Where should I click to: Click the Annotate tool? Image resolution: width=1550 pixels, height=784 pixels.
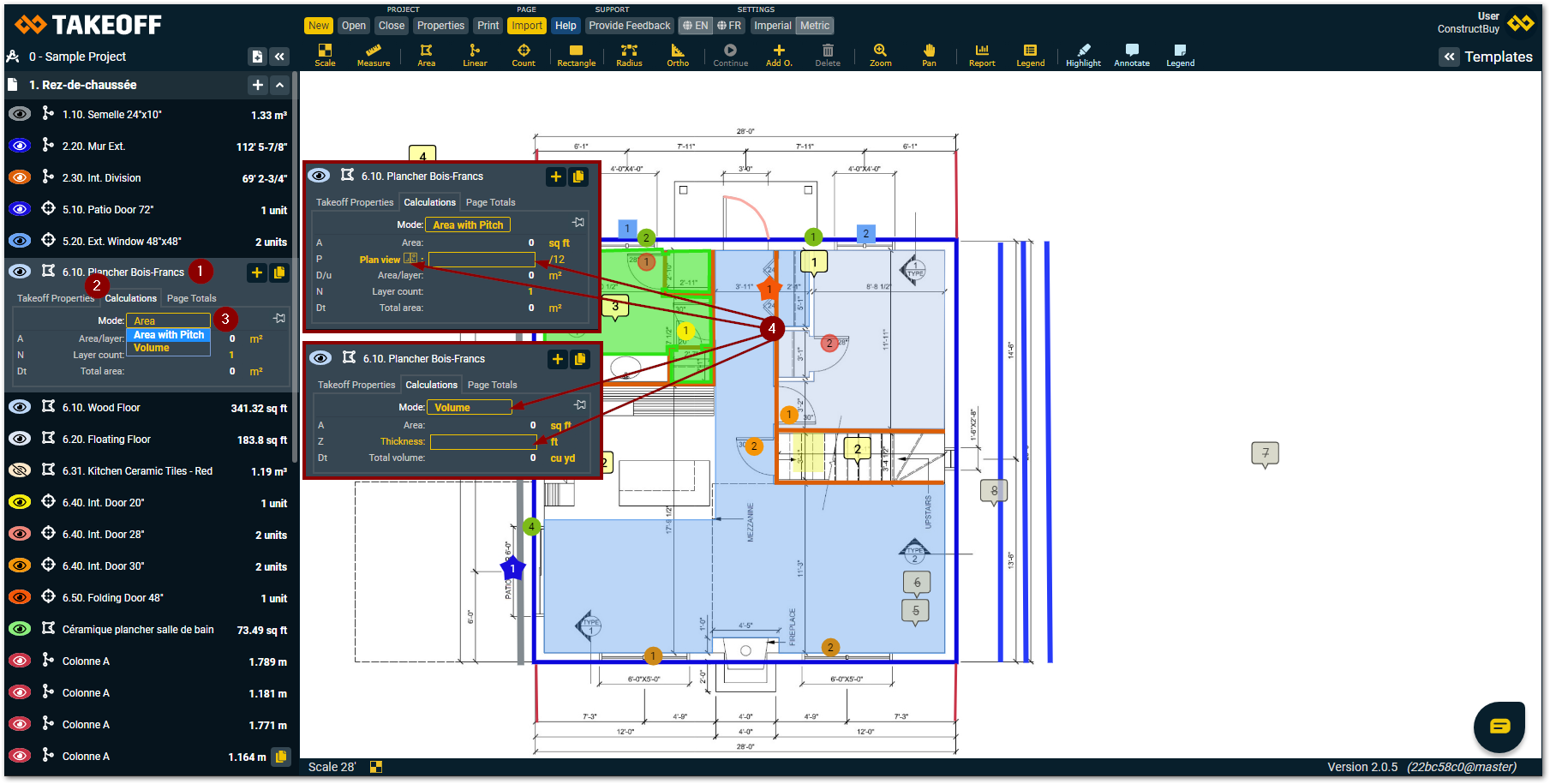[1131, 55]
